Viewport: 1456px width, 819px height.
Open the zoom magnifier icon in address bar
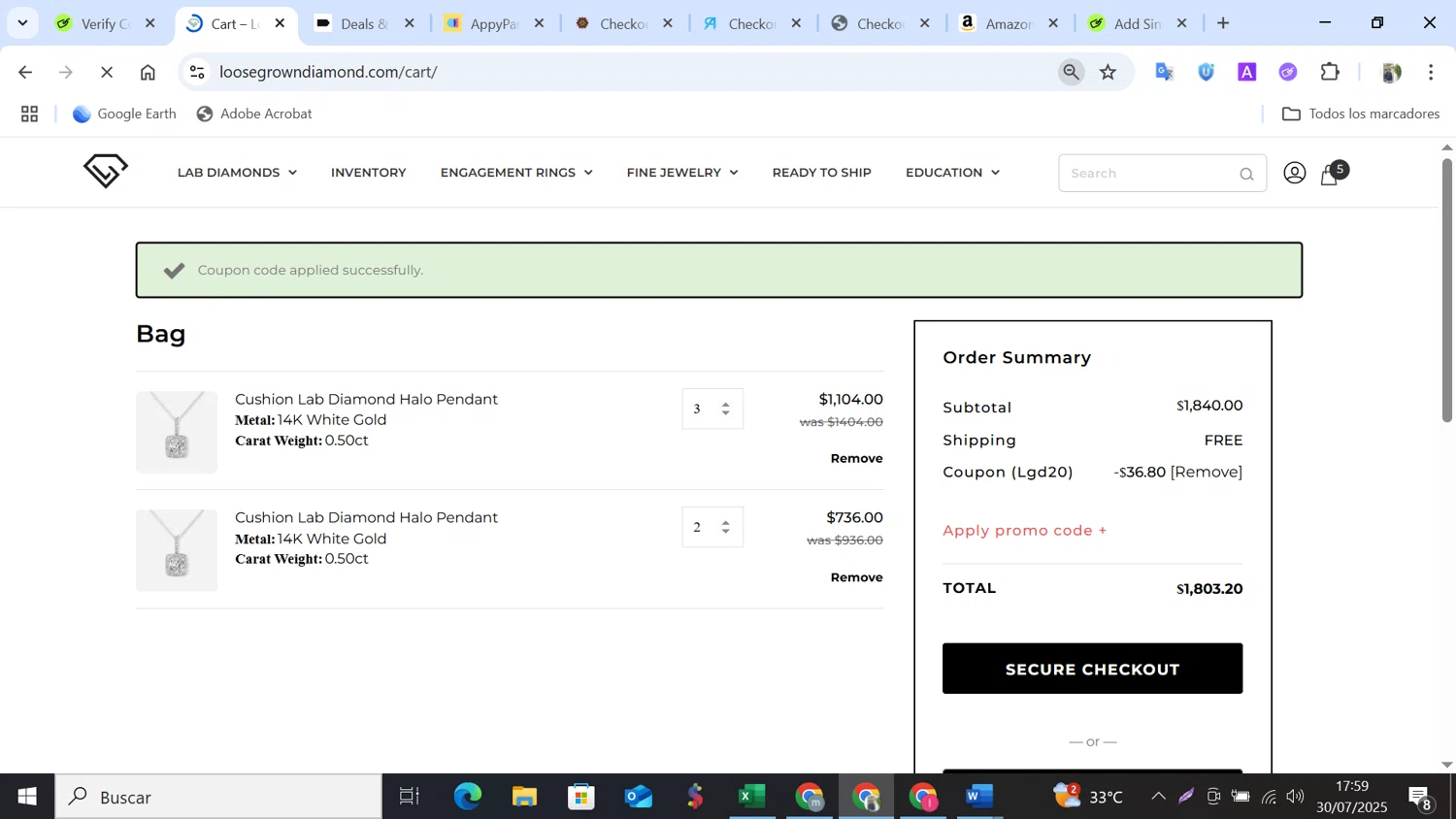(1071, 72)
